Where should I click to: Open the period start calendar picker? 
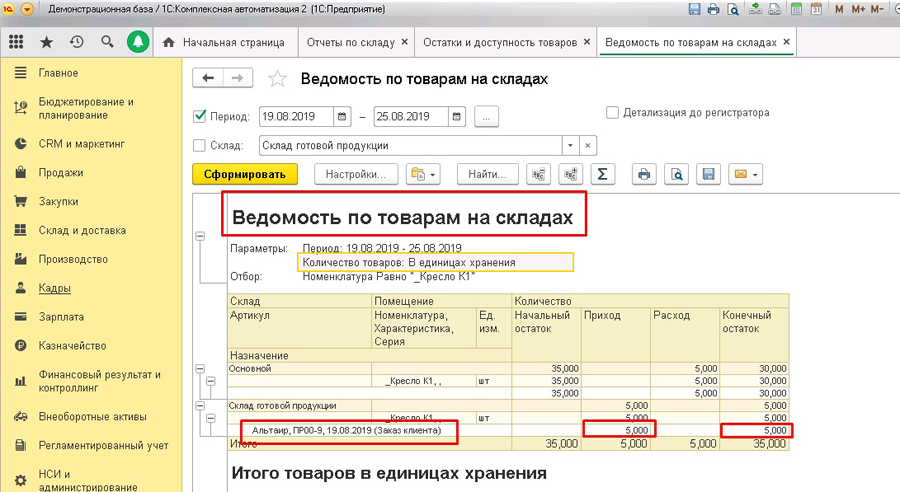tap(342, 117)
